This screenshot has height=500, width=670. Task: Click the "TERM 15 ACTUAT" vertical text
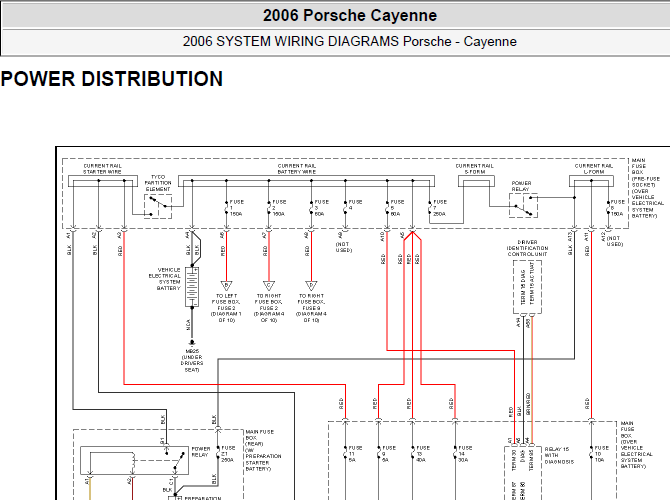[532, 285]
